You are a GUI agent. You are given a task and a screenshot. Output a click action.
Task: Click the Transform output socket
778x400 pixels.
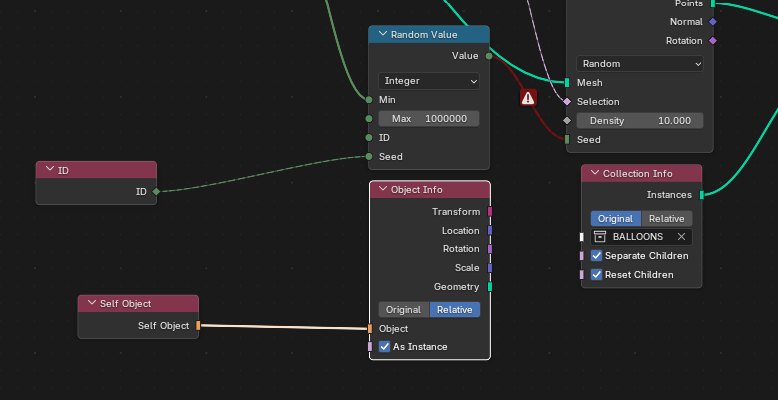[490, 212]
